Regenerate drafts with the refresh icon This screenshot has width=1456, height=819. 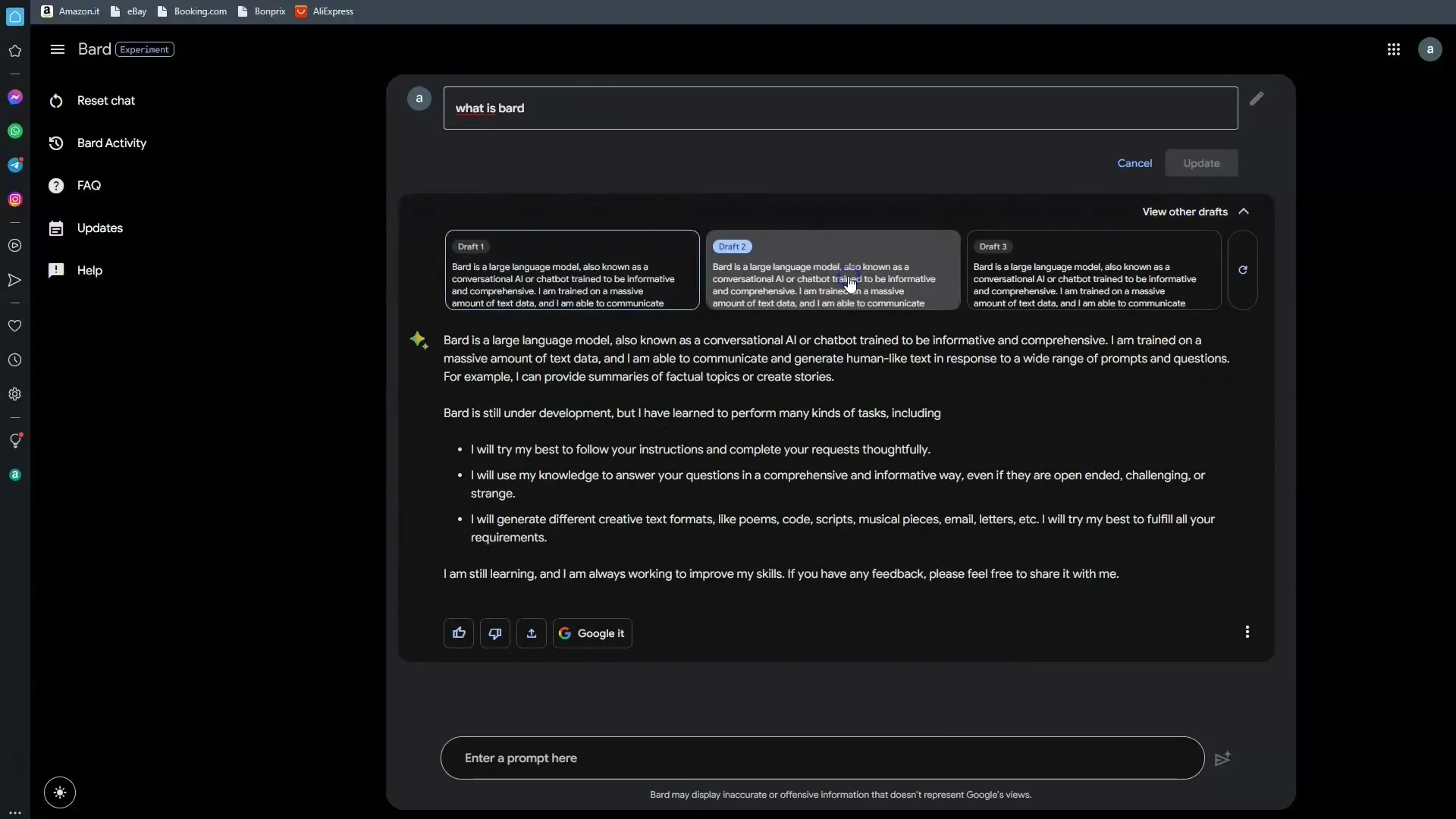1242,270
